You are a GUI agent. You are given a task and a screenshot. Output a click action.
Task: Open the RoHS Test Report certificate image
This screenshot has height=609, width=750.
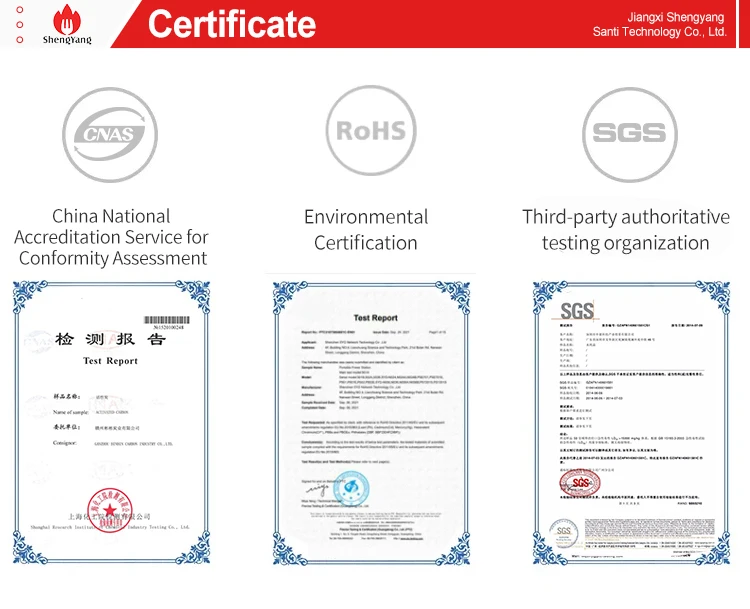(371, 423)
